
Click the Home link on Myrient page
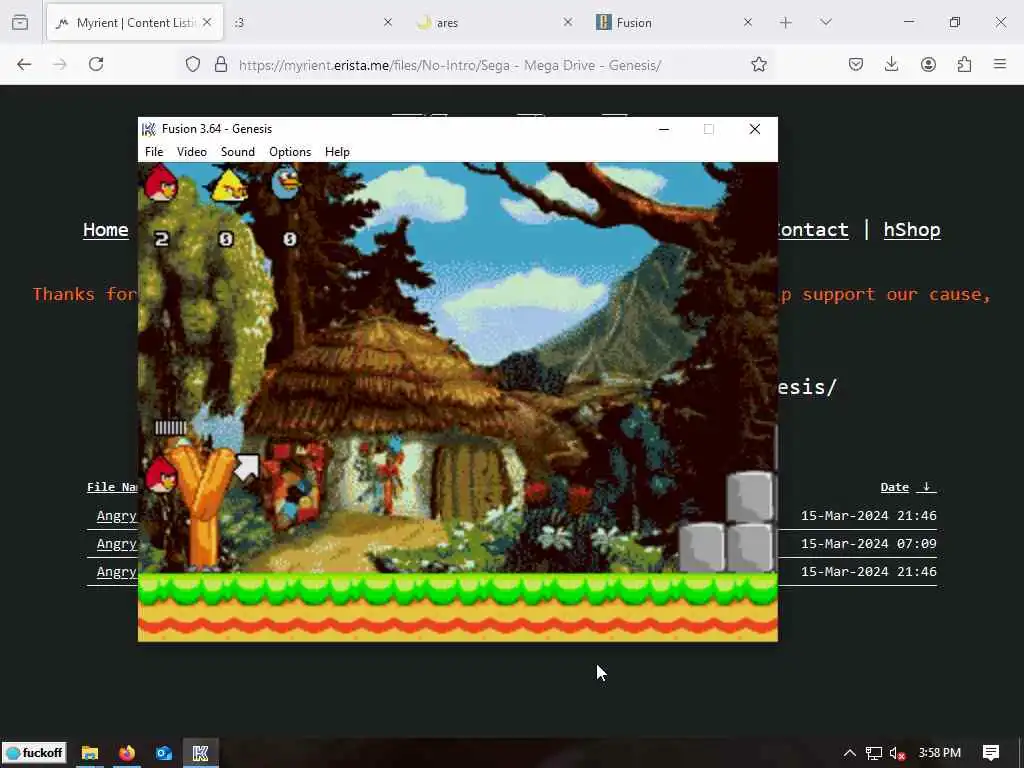pyautogui.click(x=105, y=230)
